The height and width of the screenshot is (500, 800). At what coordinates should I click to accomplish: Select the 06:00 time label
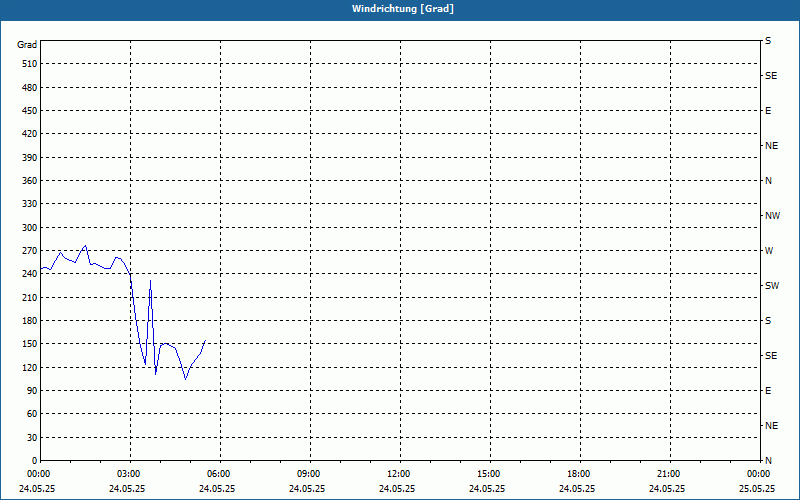pyautogui.click(x=218, y=474)
